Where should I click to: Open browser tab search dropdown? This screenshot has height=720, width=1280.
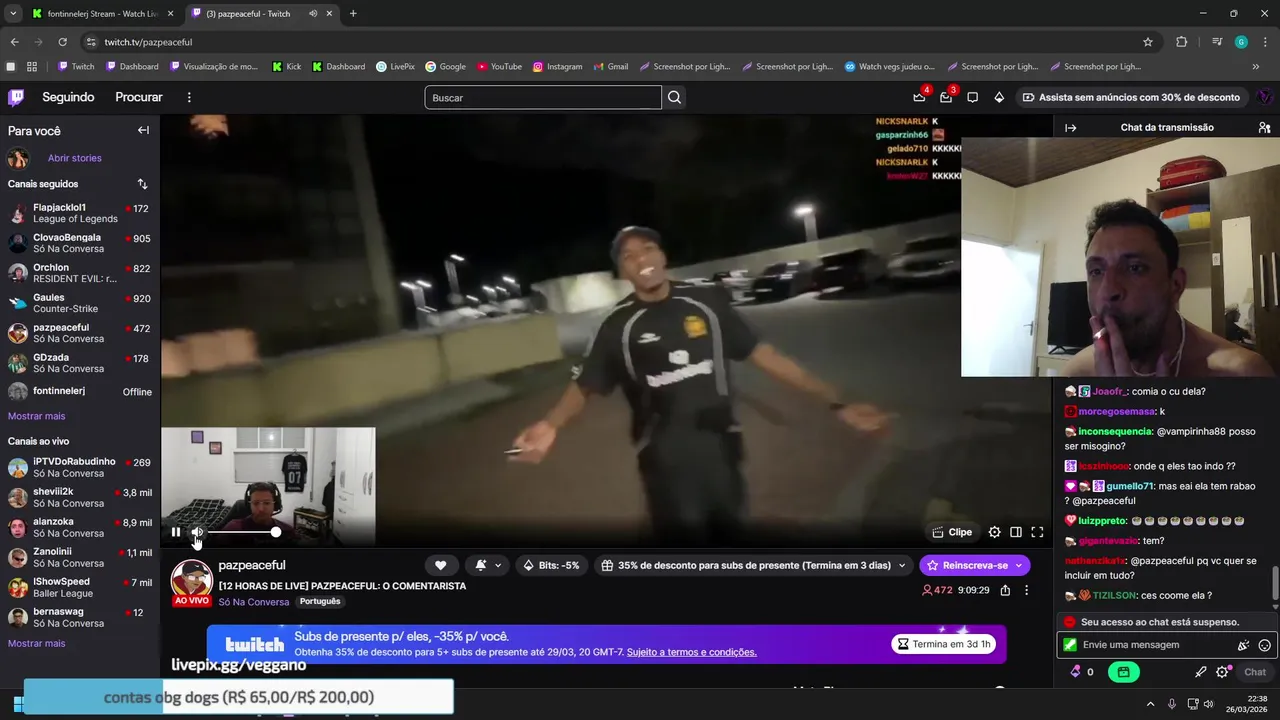[13, 14]
